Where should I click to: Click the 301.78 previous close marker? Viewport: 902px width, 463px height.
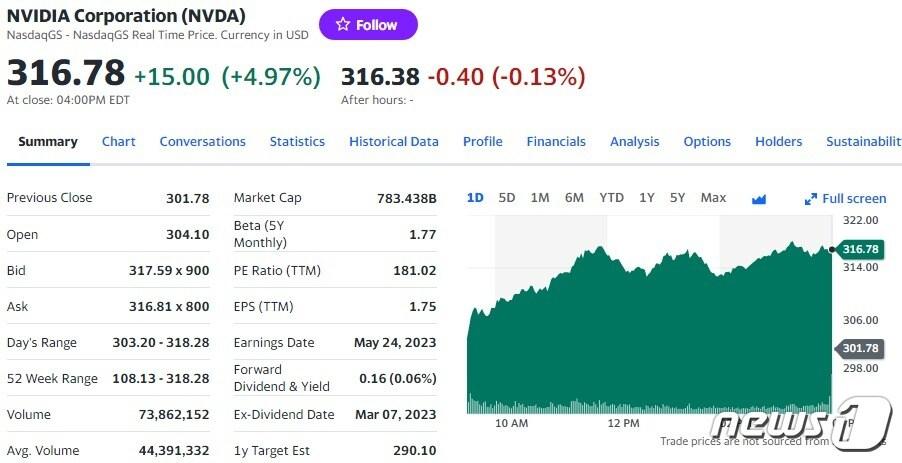coord(860,348)
